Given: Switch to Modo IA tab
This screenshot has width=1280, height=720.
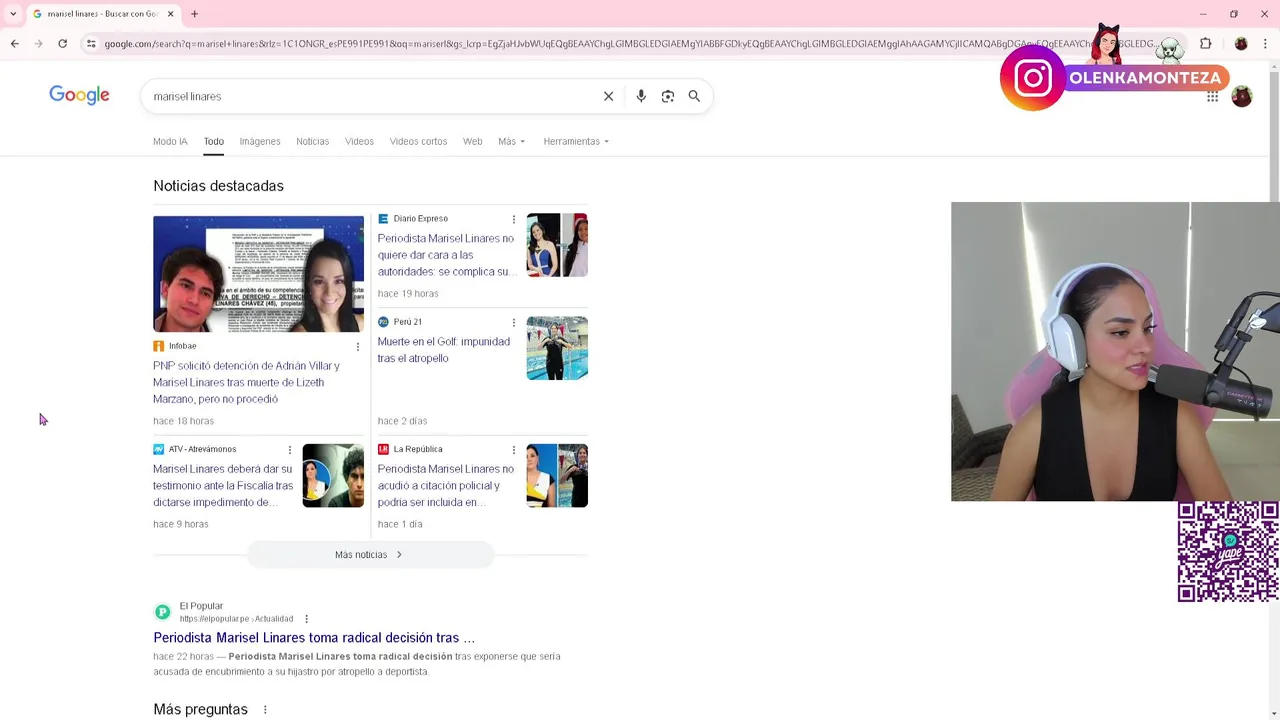Looking at the screenshot, I should (x=170, y=141).
